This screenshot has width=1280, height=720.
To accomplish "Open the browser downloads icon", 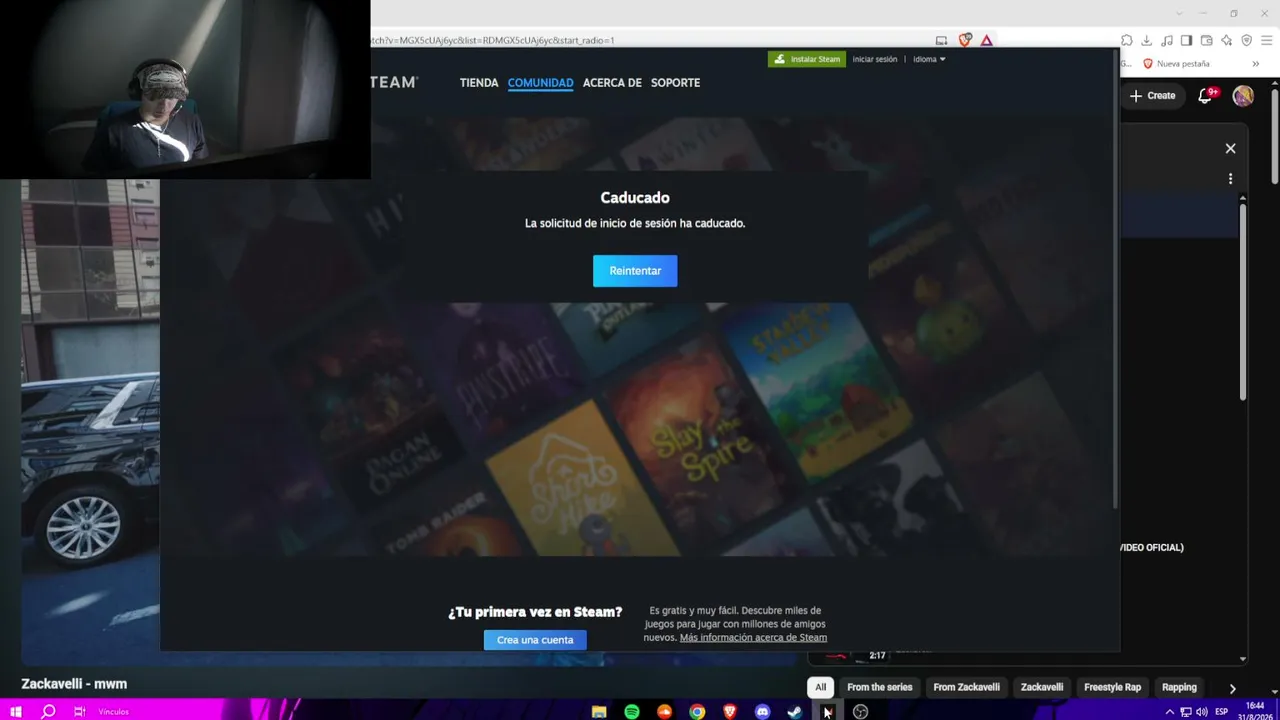I will 1146,40.
